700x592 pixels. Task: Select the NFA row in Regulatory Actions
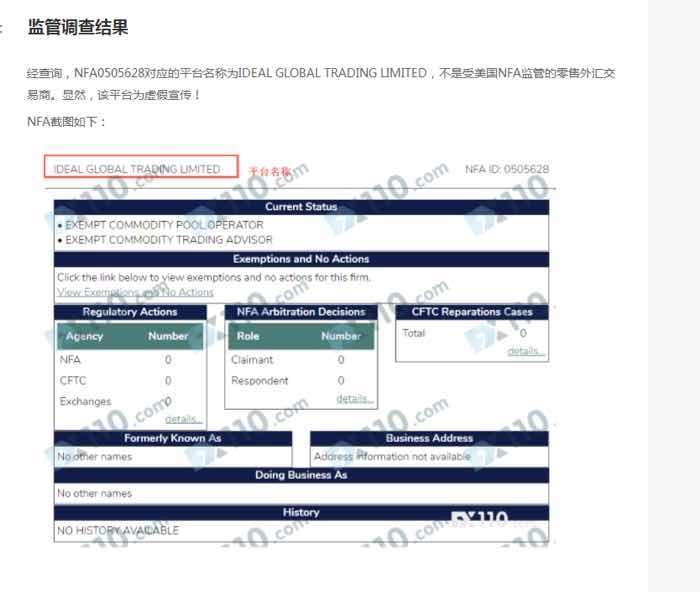pyautogui.click(x=130, y=360)
